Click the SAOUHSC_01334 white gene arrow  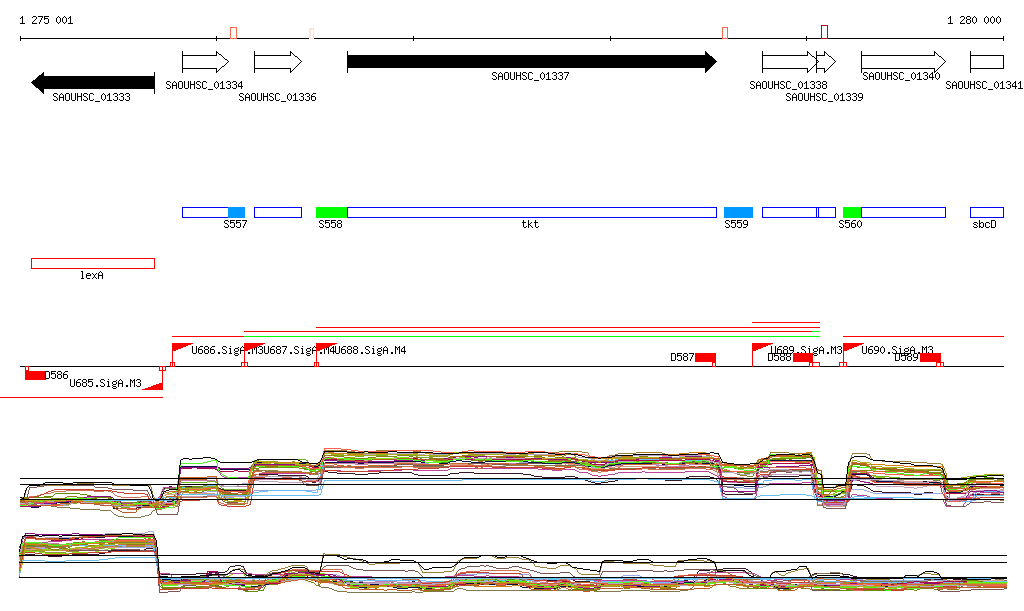[205, 62]
